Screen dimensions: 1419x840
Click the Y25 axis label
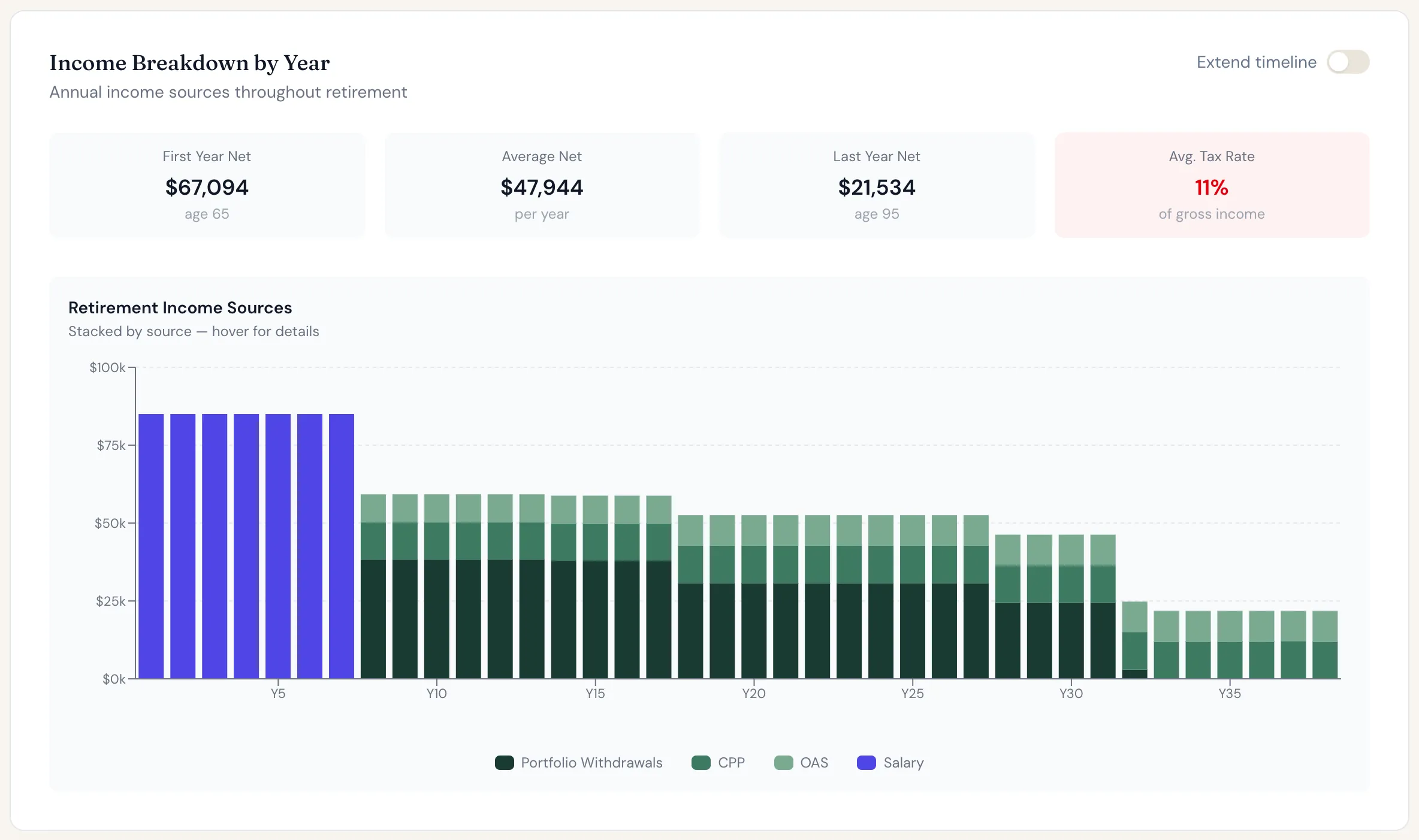[913, 694]
